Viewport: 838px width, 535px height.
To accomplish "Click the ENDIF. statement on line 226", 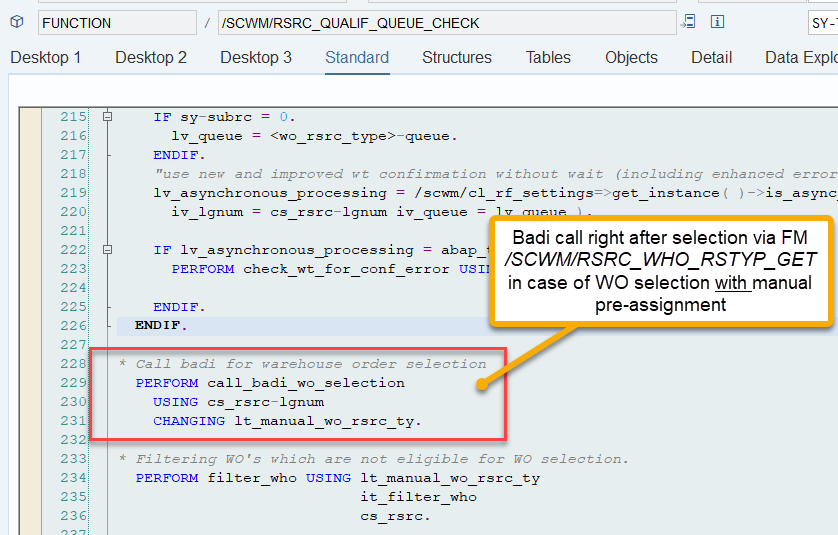I will click(x=161, y=325).
